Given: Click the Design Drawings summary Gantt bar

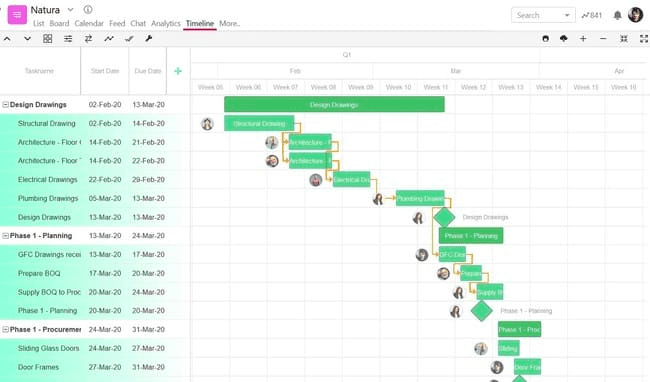Looking at the screenshot, I should pyautogui.click(x=334, y=105).
